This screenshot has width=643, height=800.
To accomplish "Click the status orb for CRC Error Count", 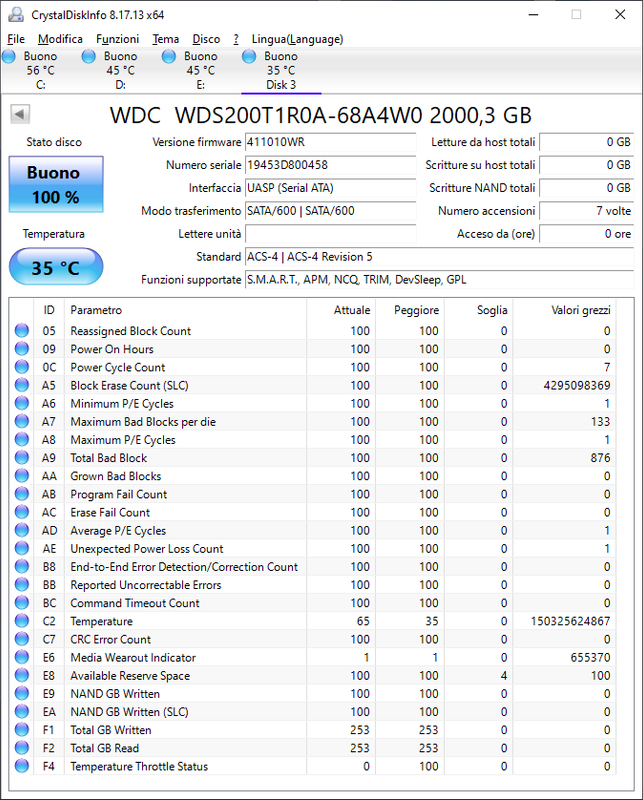I will (x=22, y=639).
